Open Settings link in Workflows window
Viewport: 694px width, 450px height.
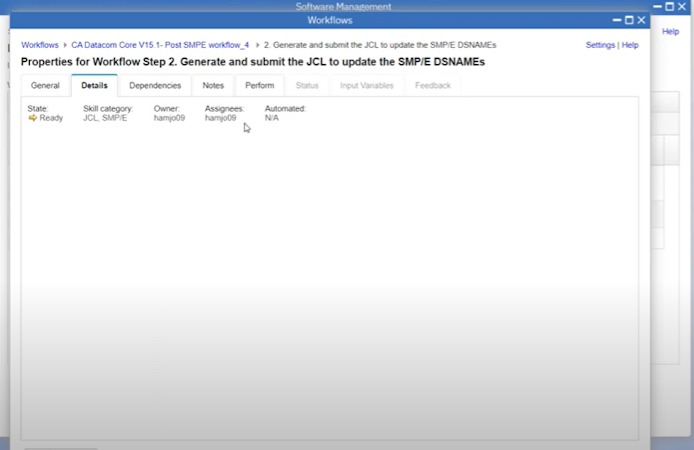(x=600, y=45)
